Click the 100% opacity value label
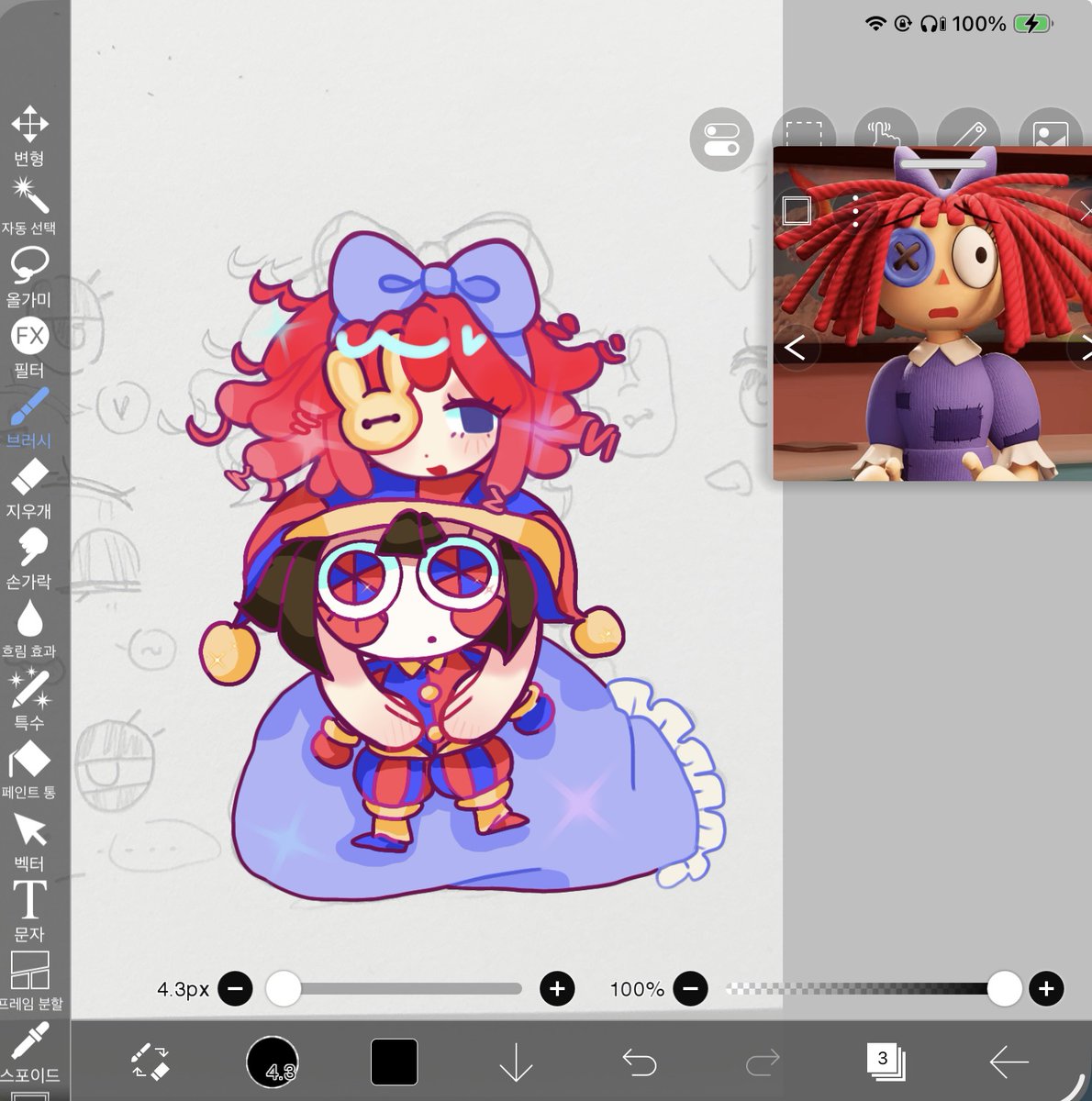Image resolution: width=1092 pixels, height=1101 pixels. point(637,989)
